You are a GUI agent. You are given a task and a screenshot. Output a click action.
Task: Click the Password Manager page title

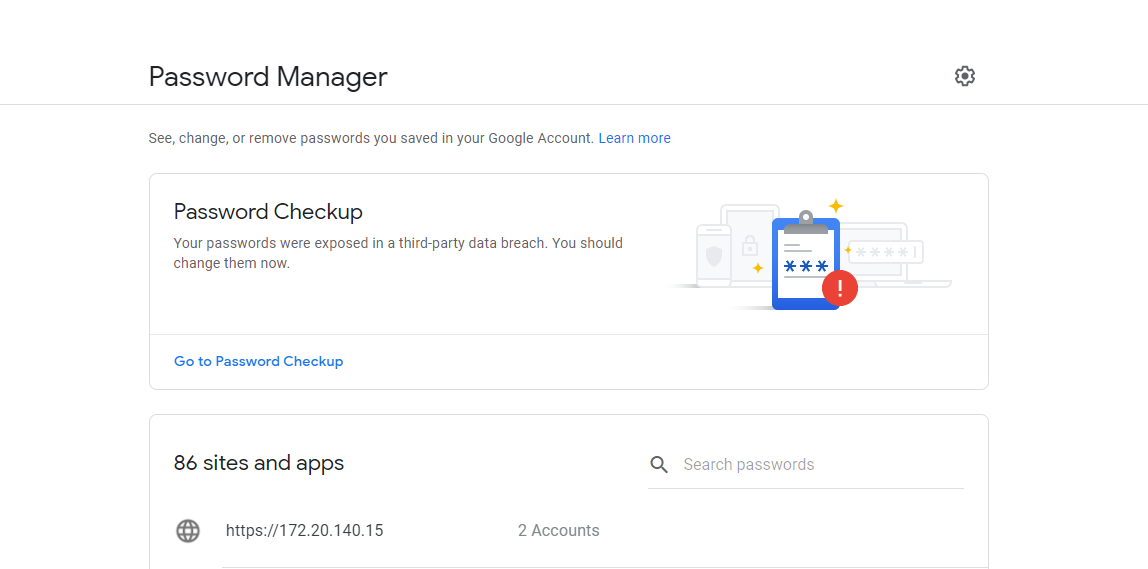click(268, 77)
